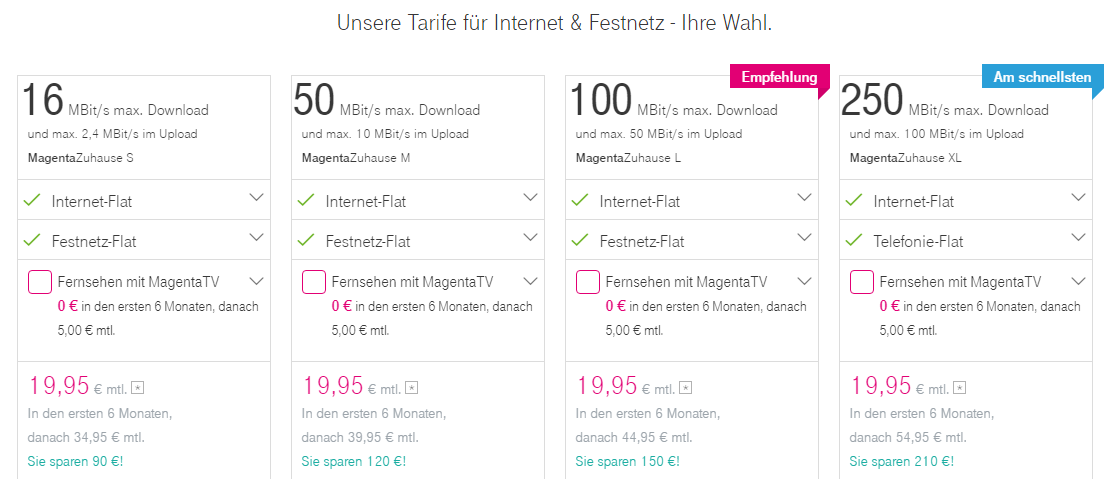The image size is (1111, 479).
Task: Click green checkmark by Internet-Flat in 16 MBit/s plan
Action: (x=33, y=201)
